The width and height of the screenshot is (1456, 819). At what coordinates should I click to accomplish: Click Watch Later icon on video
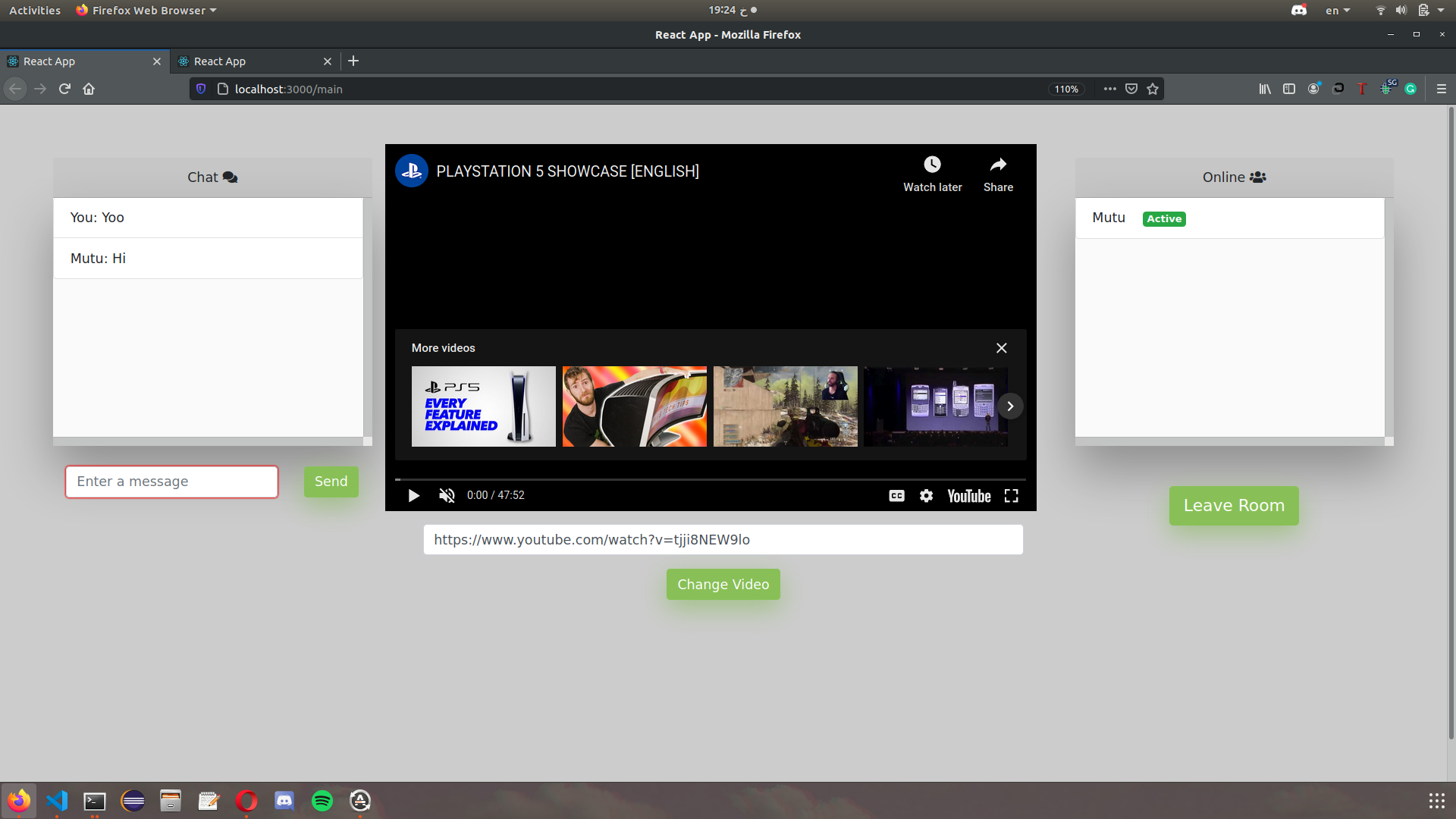pyautogui.click(x=932, y=165)
